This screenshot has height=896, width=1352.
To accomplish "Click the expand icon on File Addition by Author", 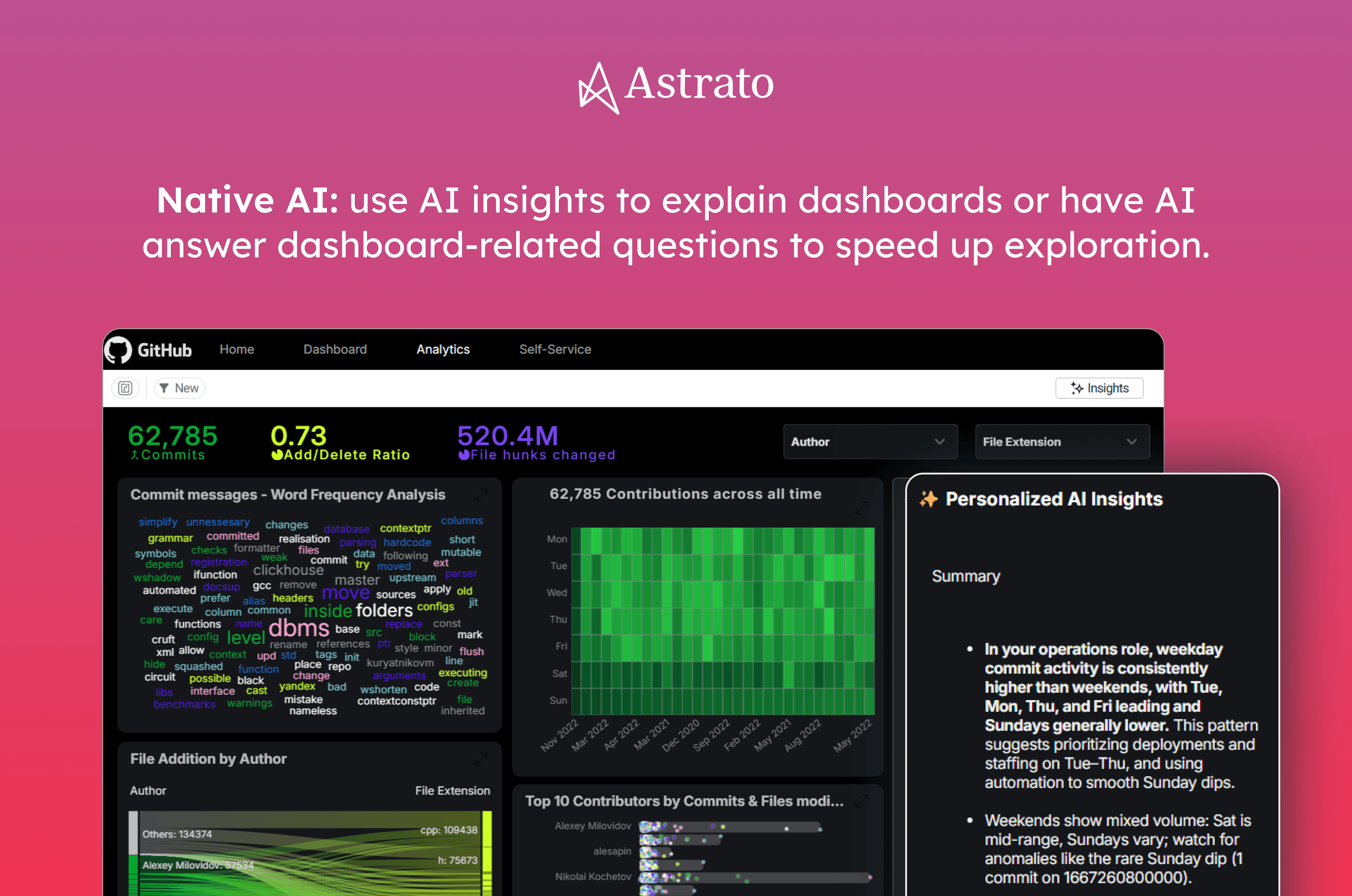I will [x=480, y=760].
